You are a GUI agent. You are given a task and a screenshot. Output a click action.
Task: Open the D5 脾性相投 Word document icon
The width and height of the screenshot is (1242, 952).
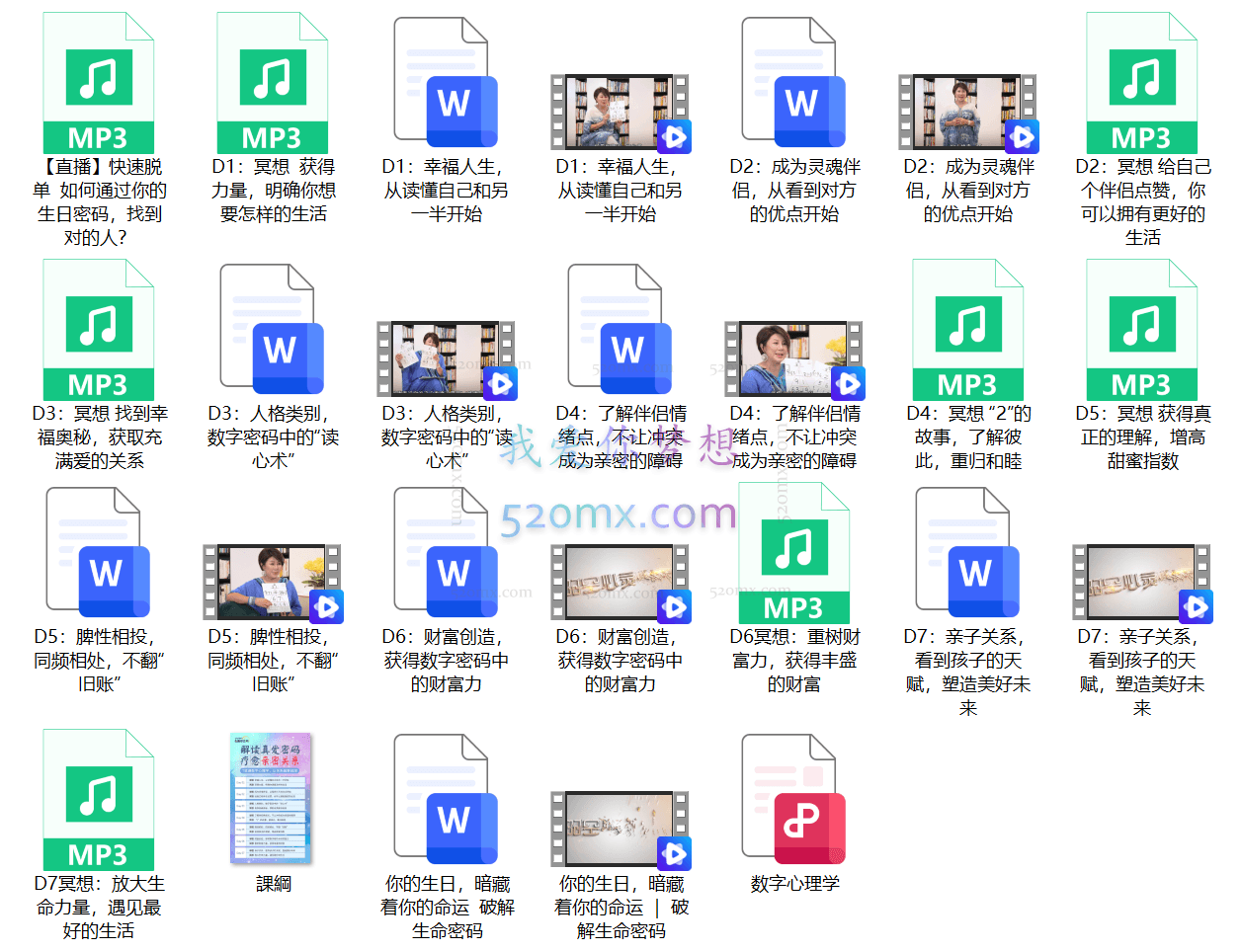pyautogui.click(x=96, y=578)
